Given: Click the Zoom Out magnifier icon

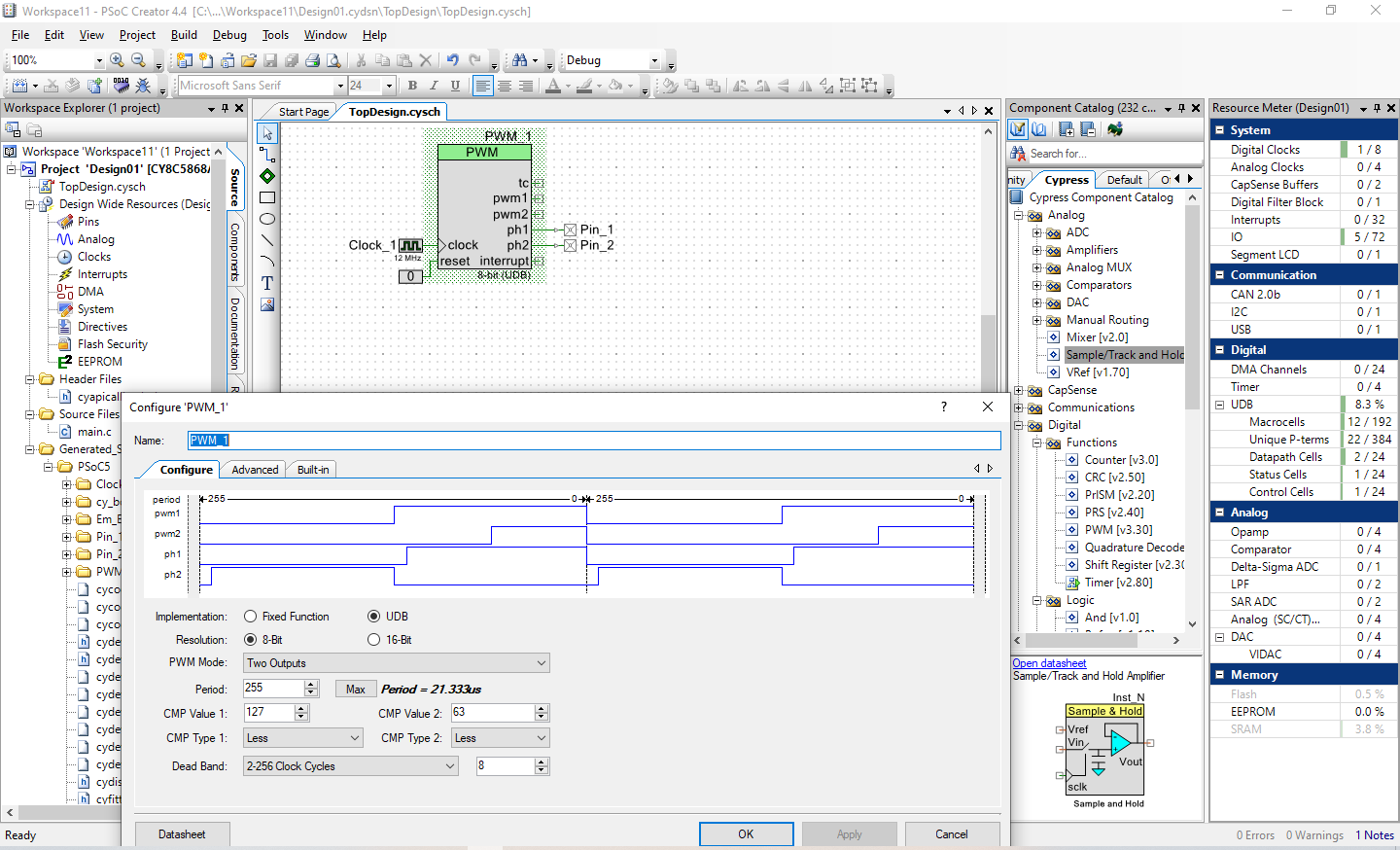Looking at the screenshot, I should tap(138, 60).
